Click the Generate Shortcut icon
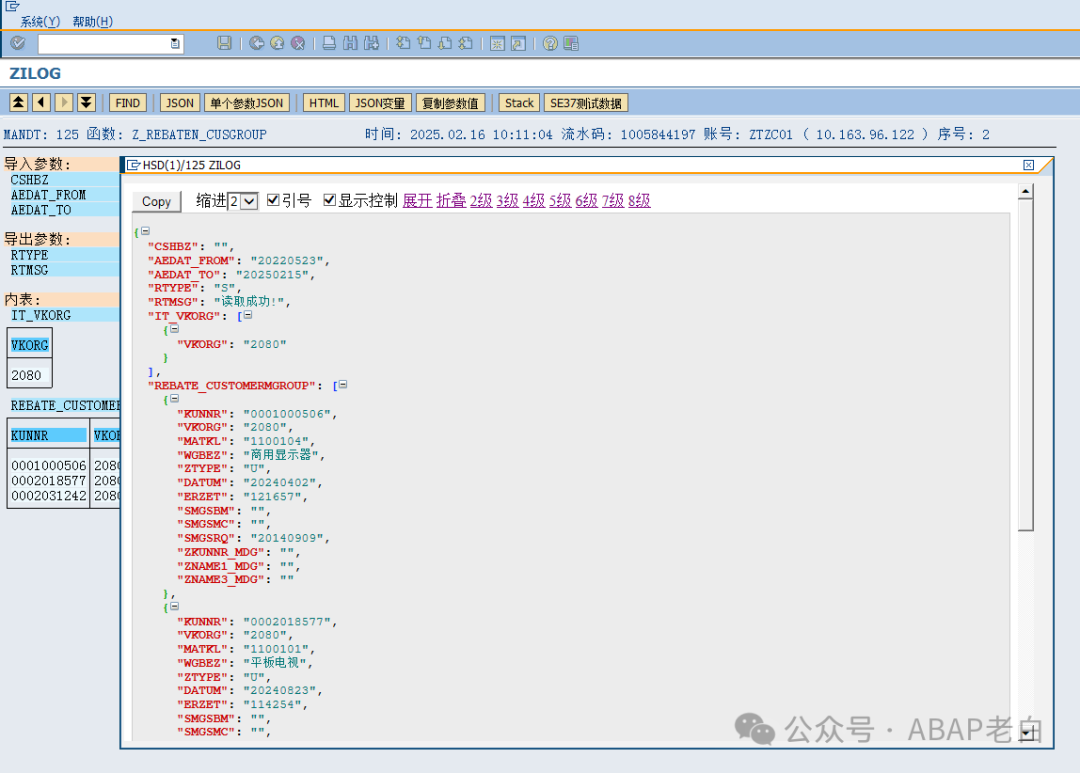This screenshot has height=773, width=1080. coord(518,43)
